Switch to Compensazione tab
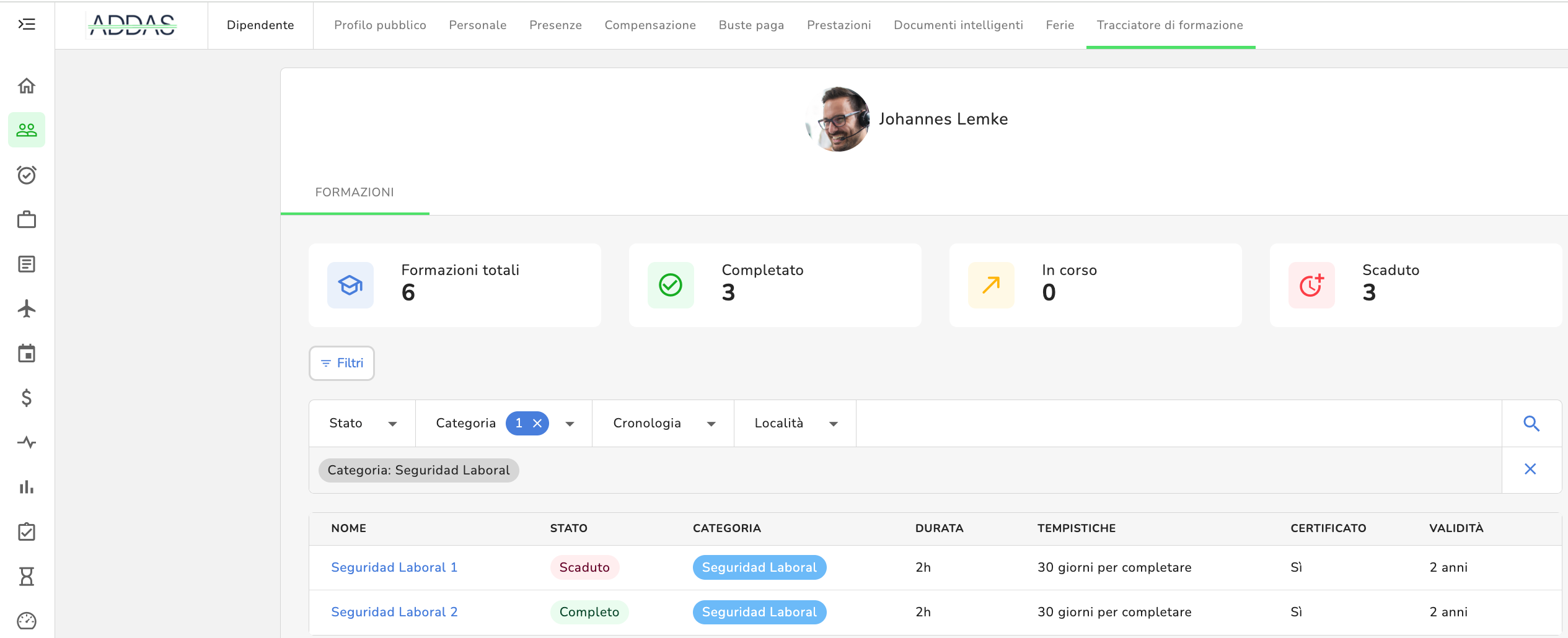Image resolution: width=1568 pixels, height=638 pixels. pyautogui.click(x=650, y=25)
